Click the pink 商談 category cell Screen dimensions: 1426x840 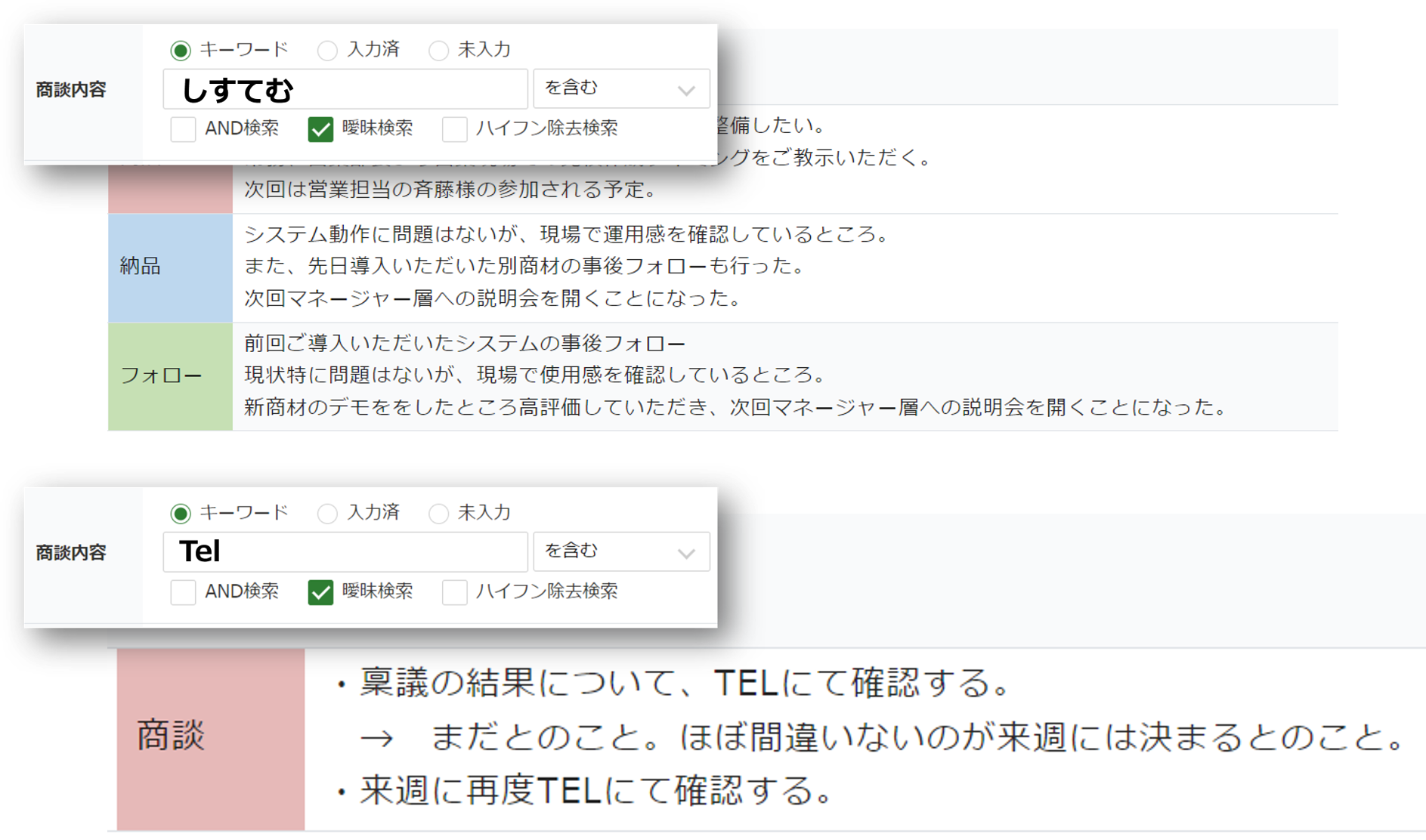tap(211, 739)
